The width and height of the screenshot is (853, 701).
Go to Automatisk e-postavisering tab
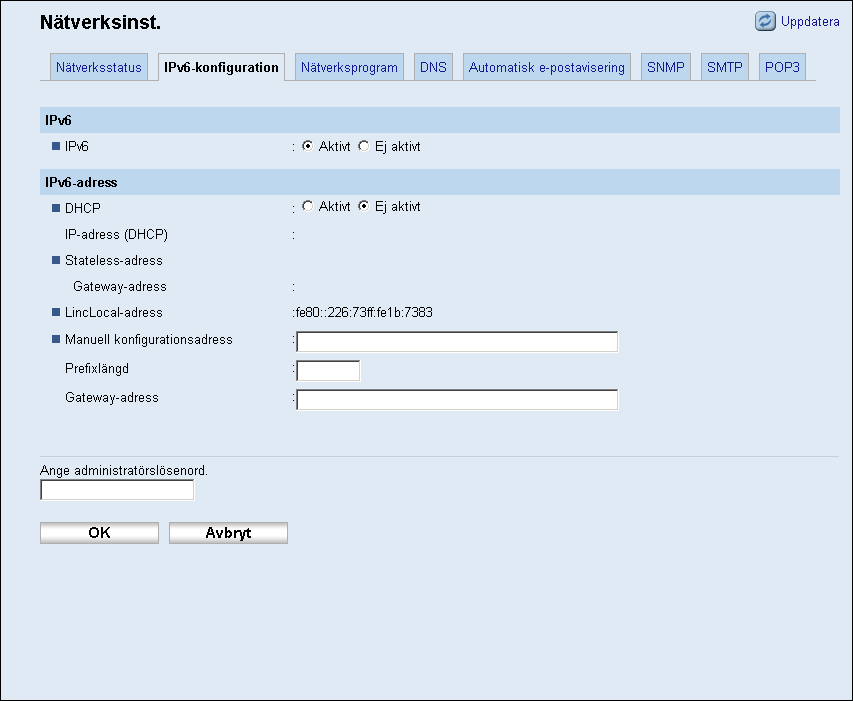pyautogui.click(x=547, y=67)
